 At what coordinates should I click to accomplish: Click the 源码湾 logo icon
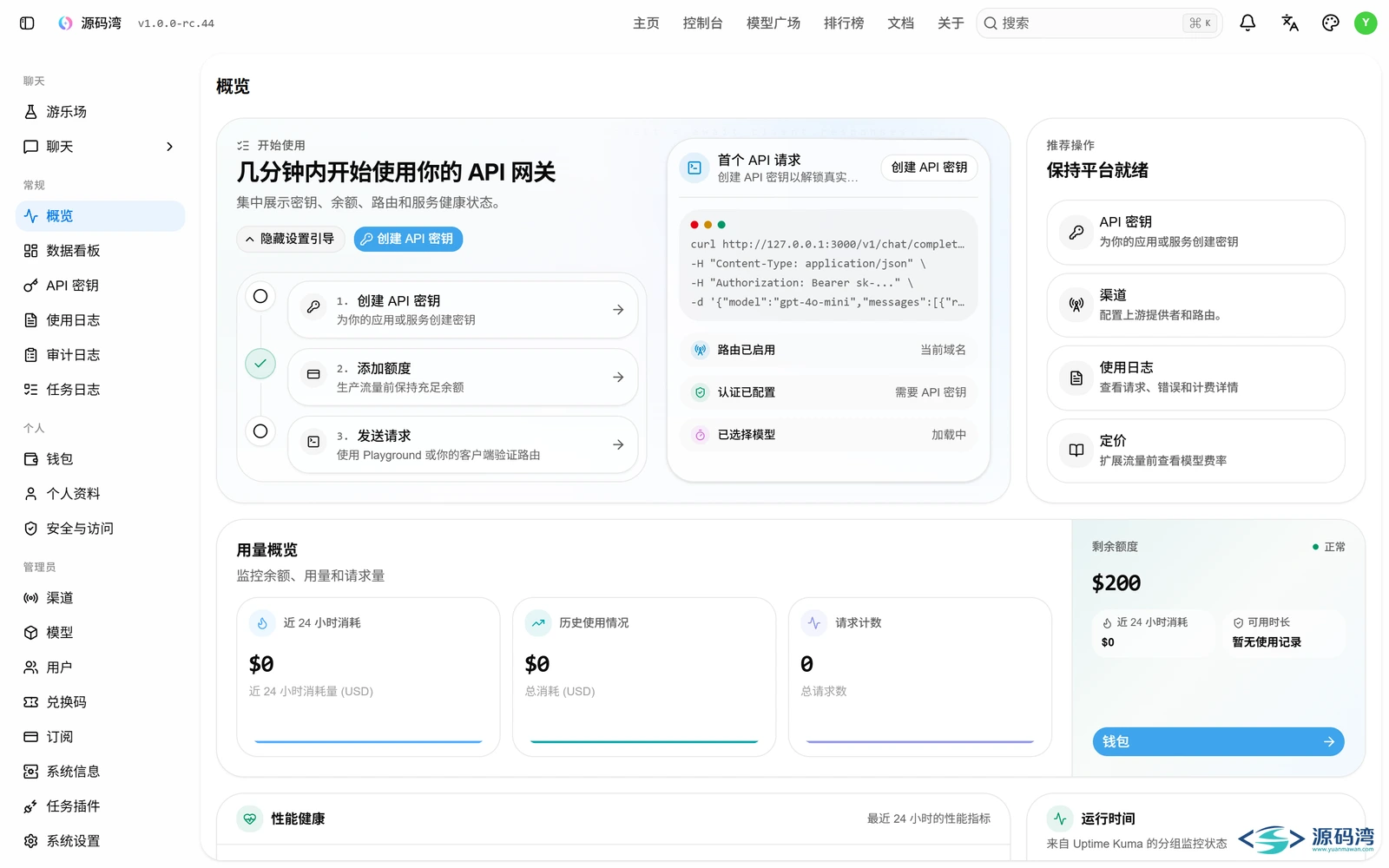(x=65, y=23)
